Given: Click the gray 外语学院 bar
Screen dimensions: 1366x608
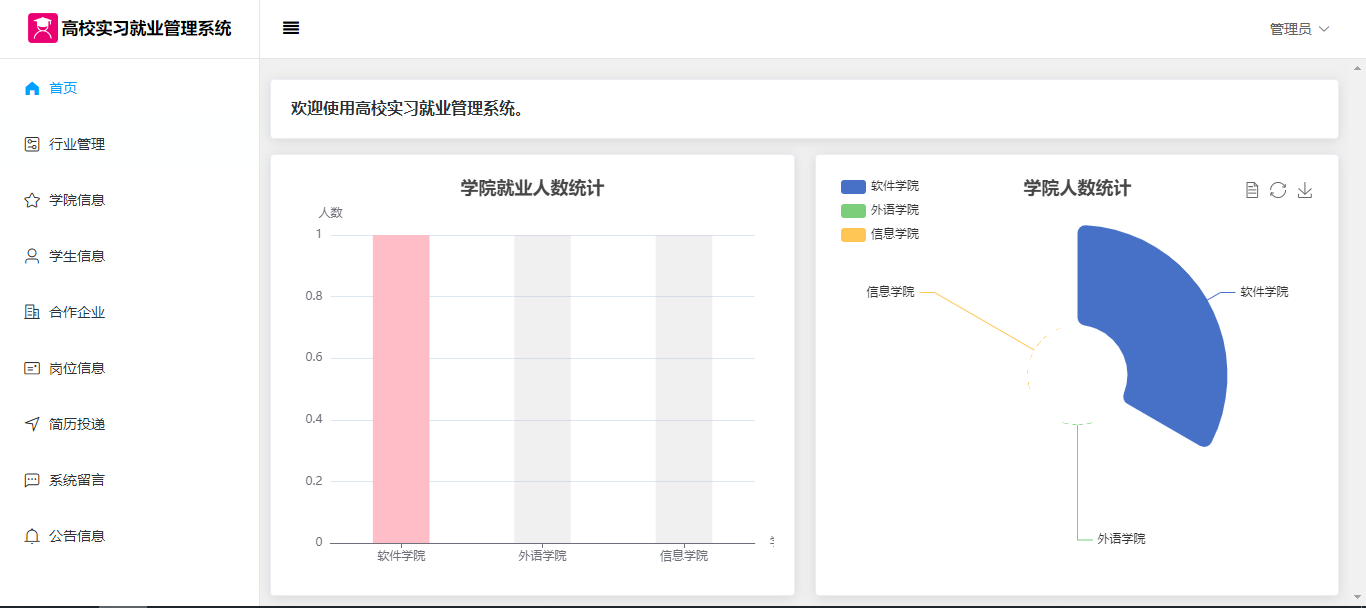Looking at the screenshot, I should (542, 389).
